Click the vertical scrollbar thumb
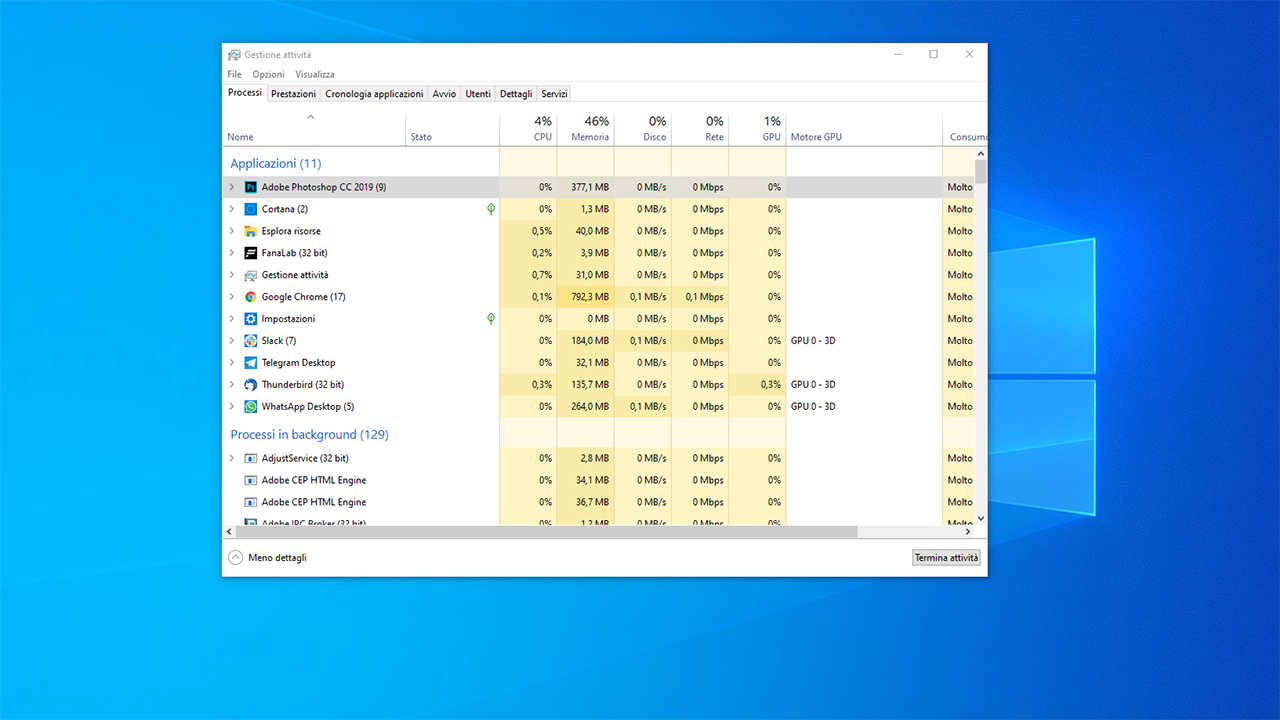The image size is (1280, 720). [981, 171]
